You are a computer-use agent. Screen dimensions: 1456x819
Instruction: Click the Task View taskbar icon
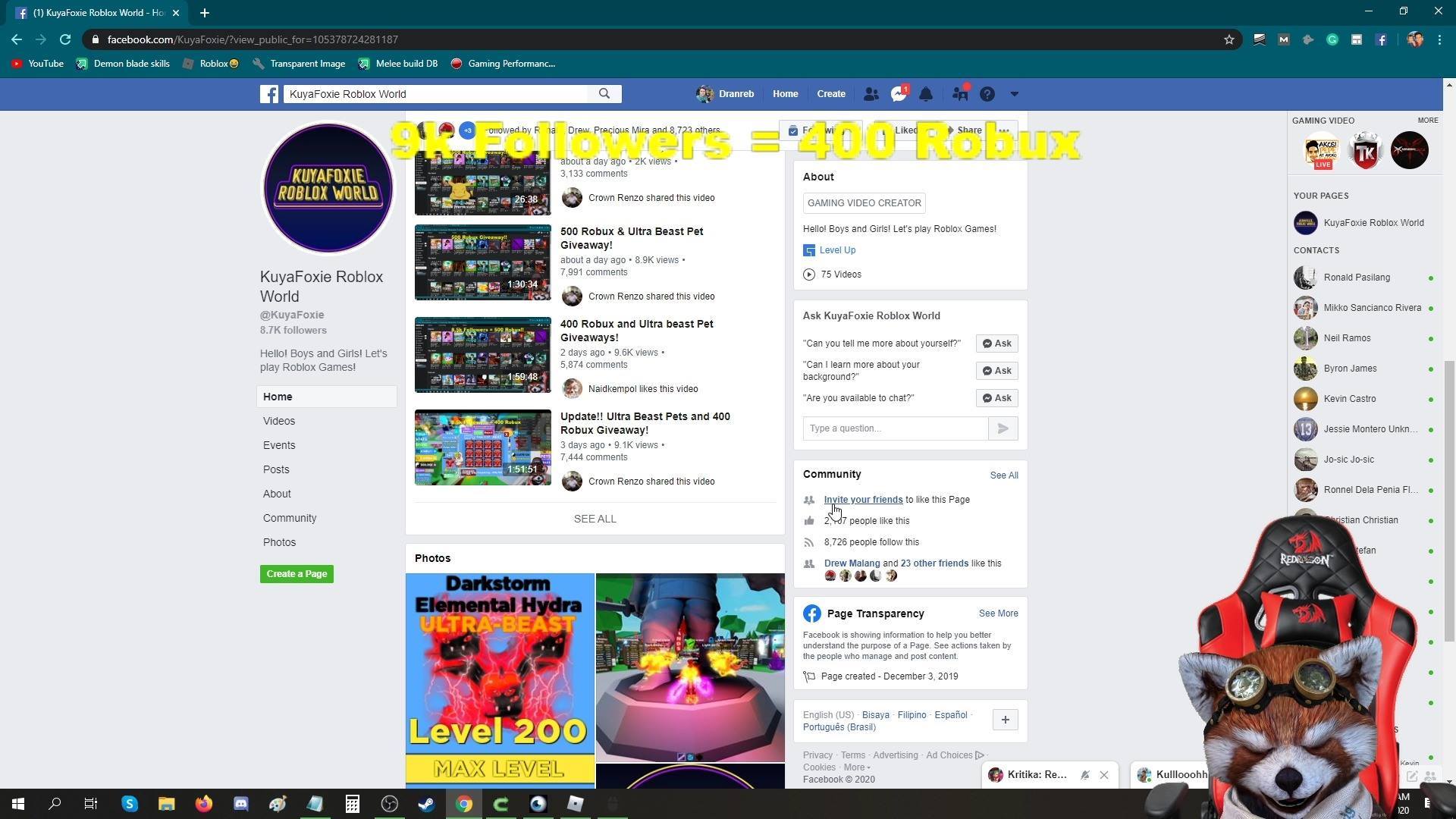click(x=91, y=804)
